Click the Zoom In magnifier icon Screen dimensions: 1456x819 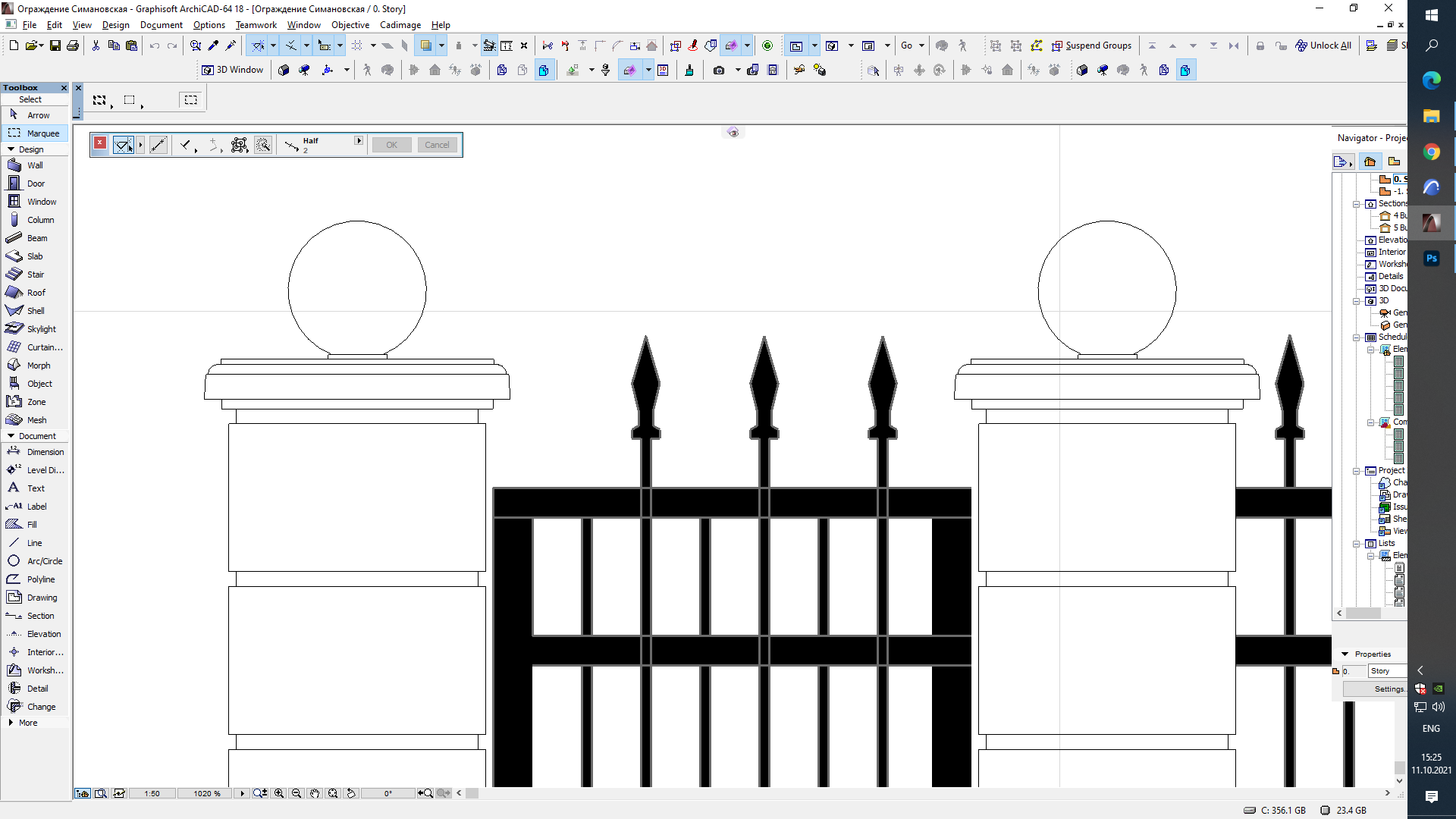[x=279, y=793]
